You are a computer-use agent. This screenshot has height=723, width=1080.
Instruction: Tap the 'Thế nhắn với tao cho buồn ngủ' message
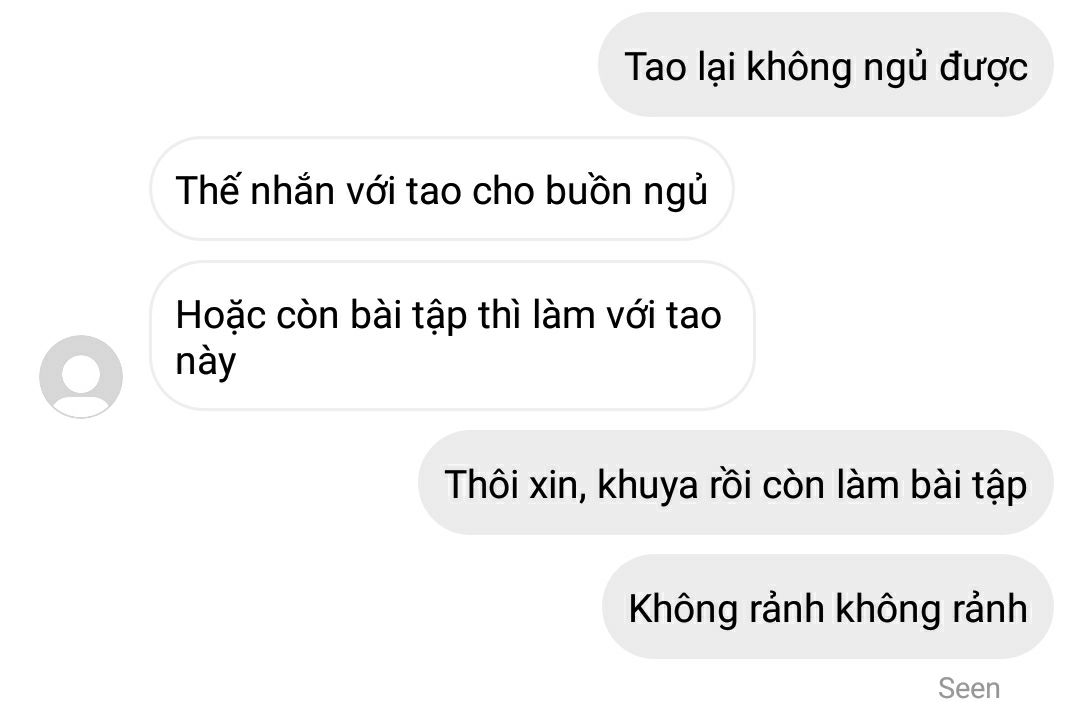pos(442,189)
